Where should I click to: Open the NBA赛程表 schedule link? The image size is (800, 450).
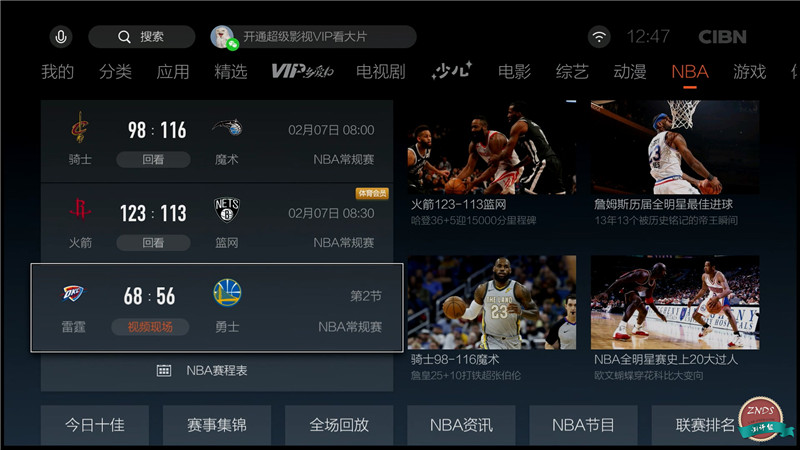(217, 370)
